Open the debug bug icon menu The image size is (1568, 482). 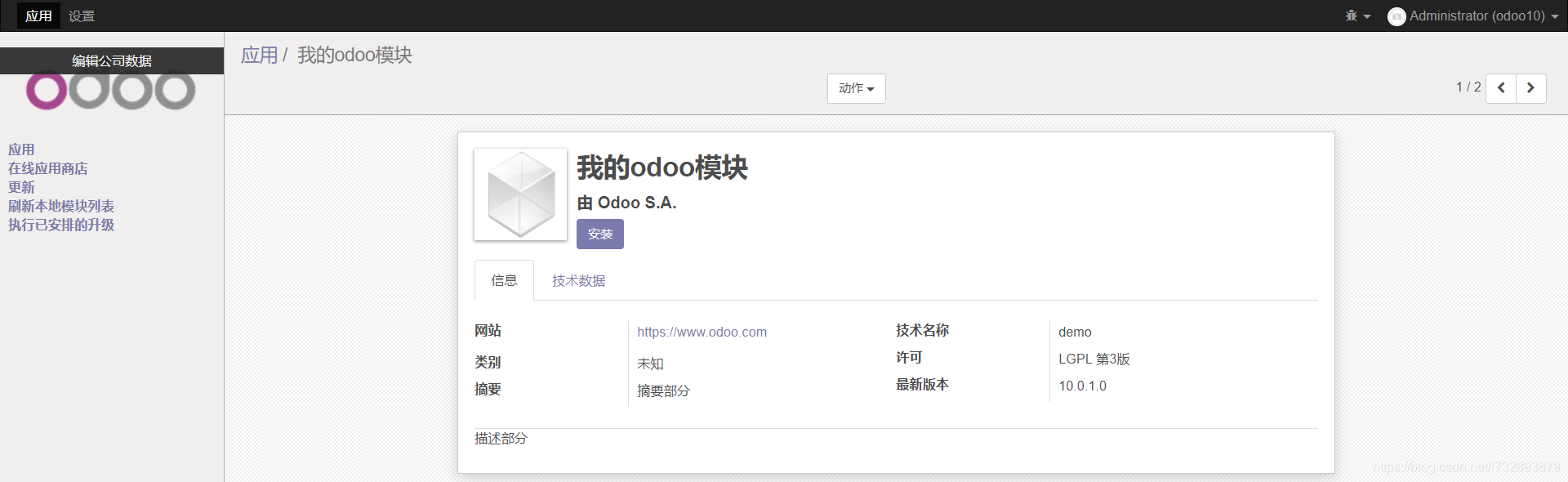click(x=1358, y=16)
